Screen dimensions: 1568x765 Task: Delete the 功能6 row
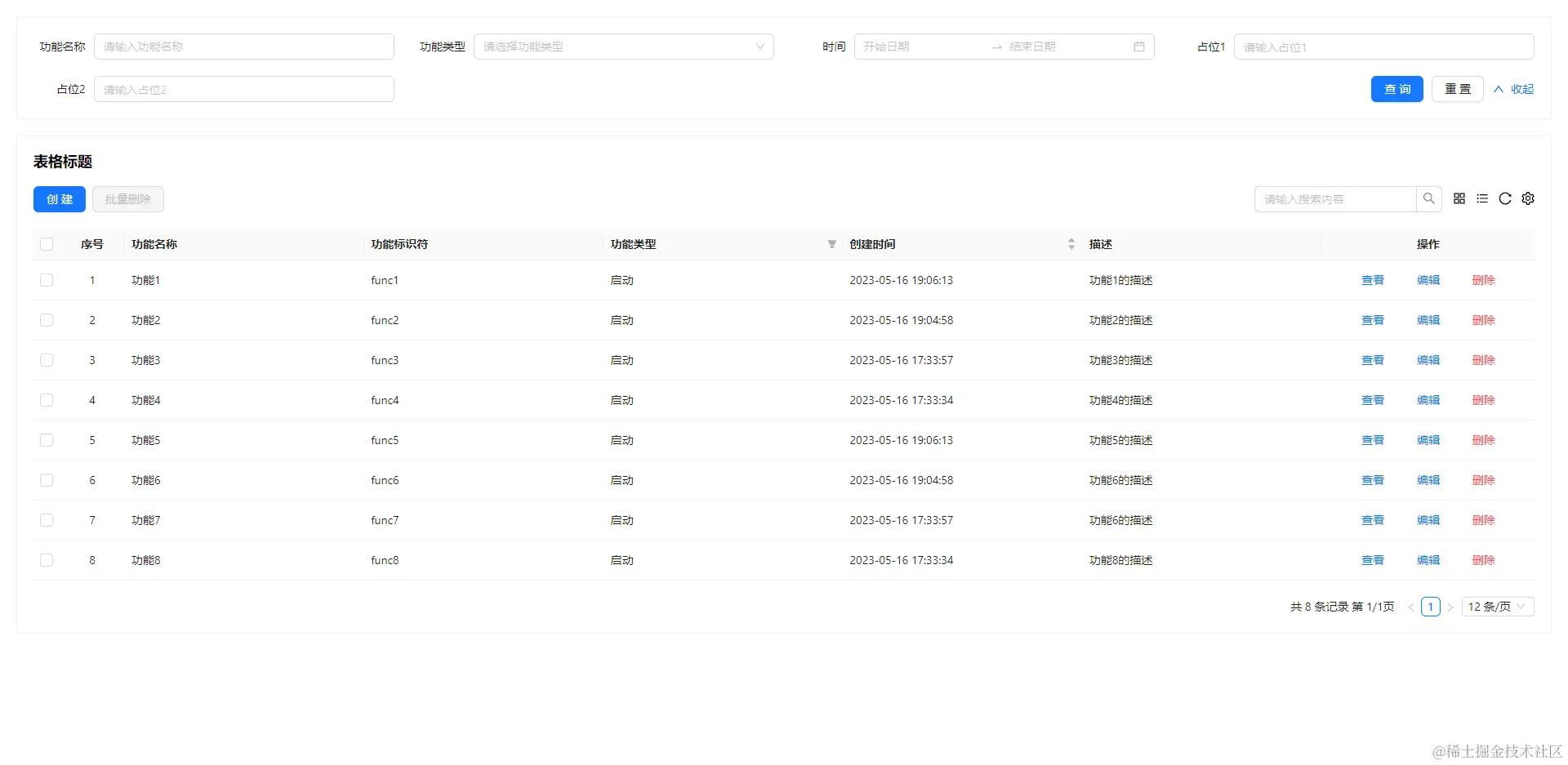tap(1484, 480)
